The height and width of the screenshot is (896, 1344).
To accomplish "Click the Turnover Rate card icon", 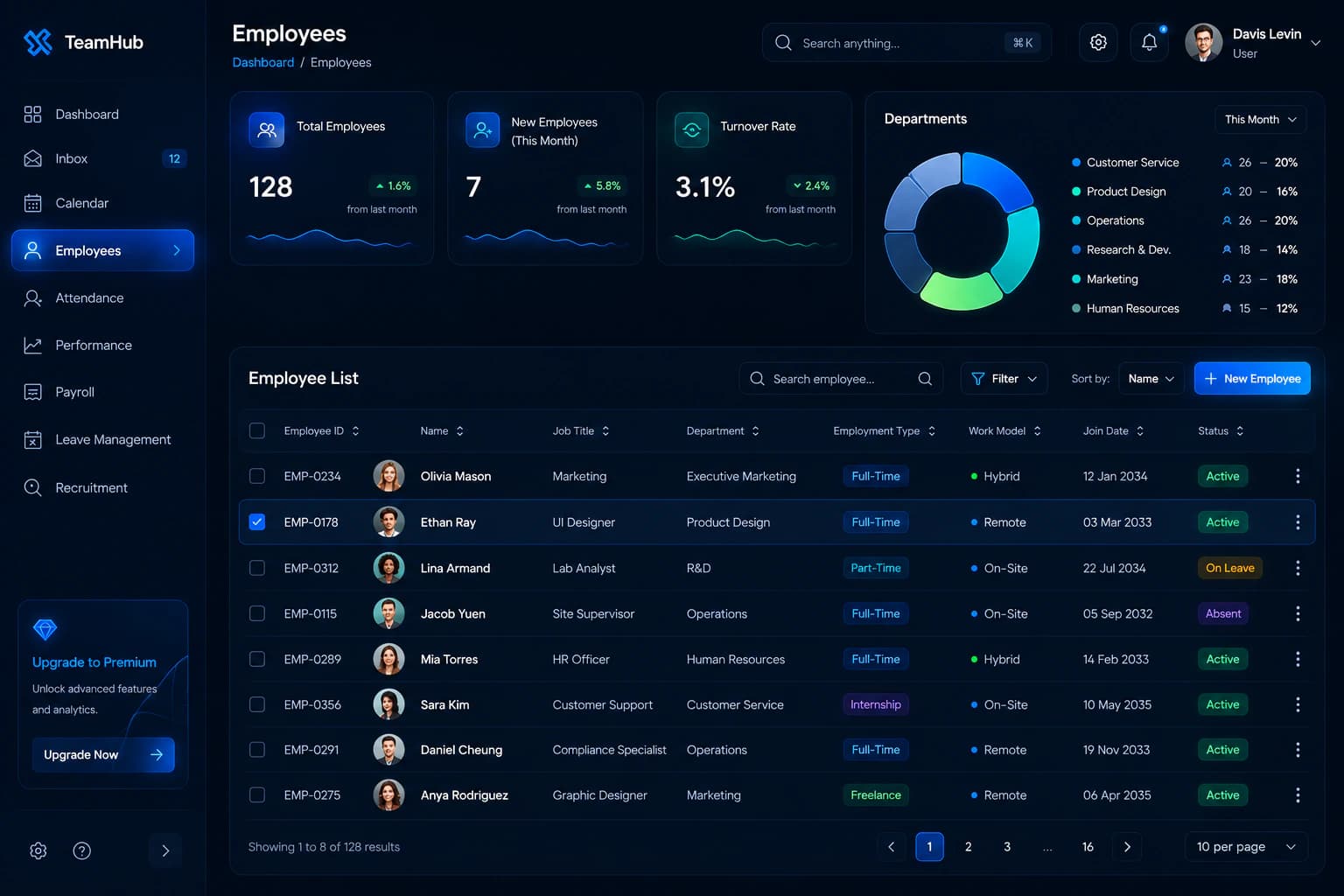I will click(x=692, y=130).
